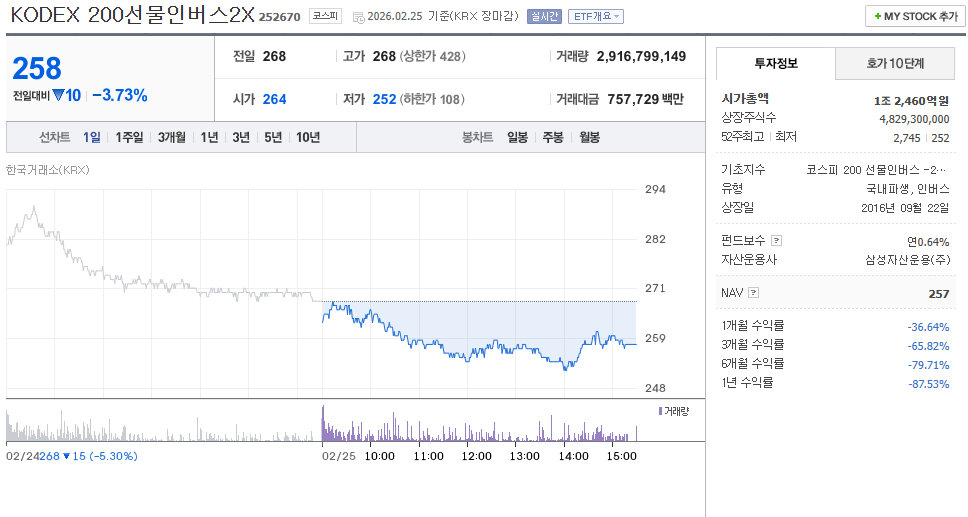The image size is (968, 517).
Task: Show the 일봉 candlestick chart
Action: click(517, 137)
